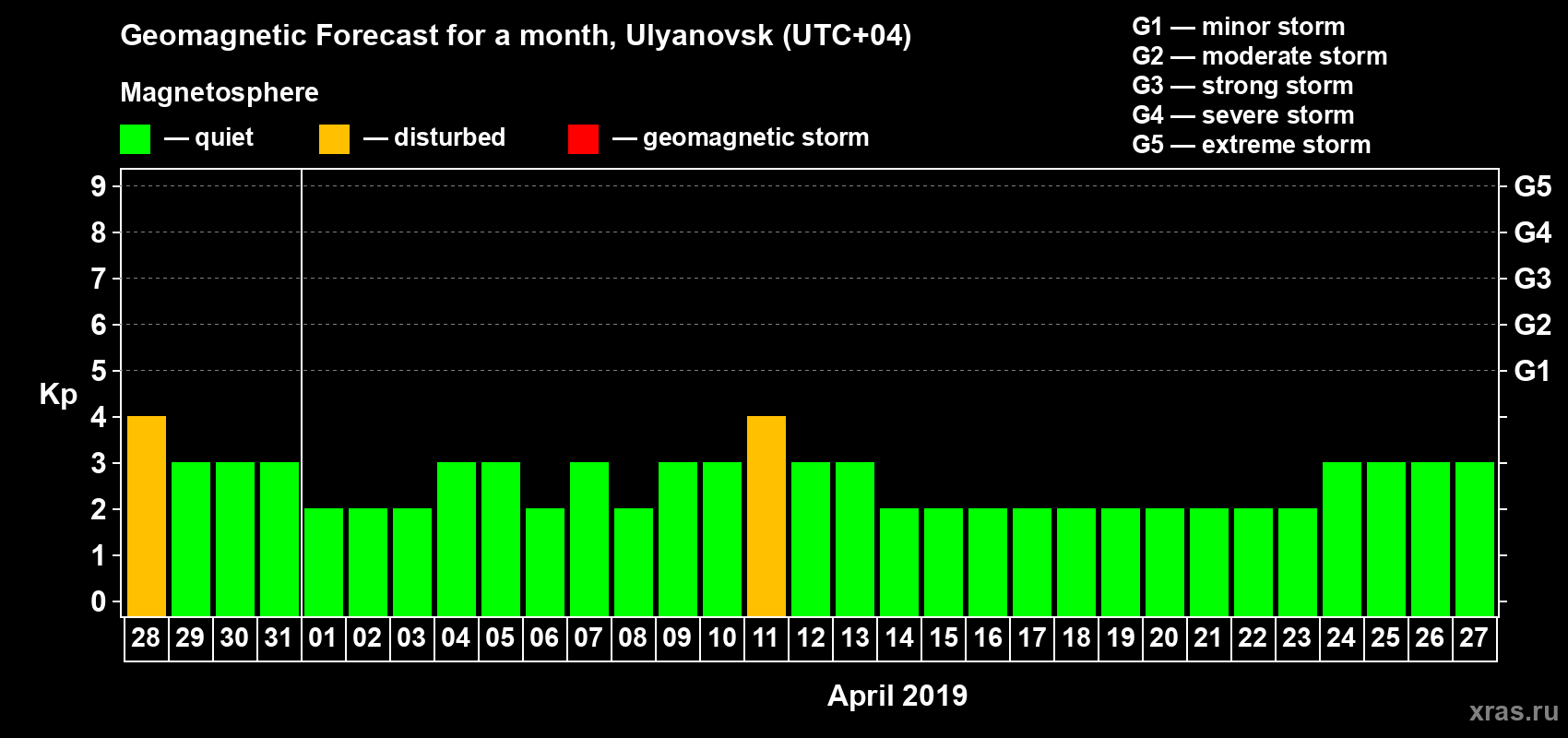Click the green bar for day 24
Screen dimensions: 1568x738
pyautogui.click(x=1342, y=540)
